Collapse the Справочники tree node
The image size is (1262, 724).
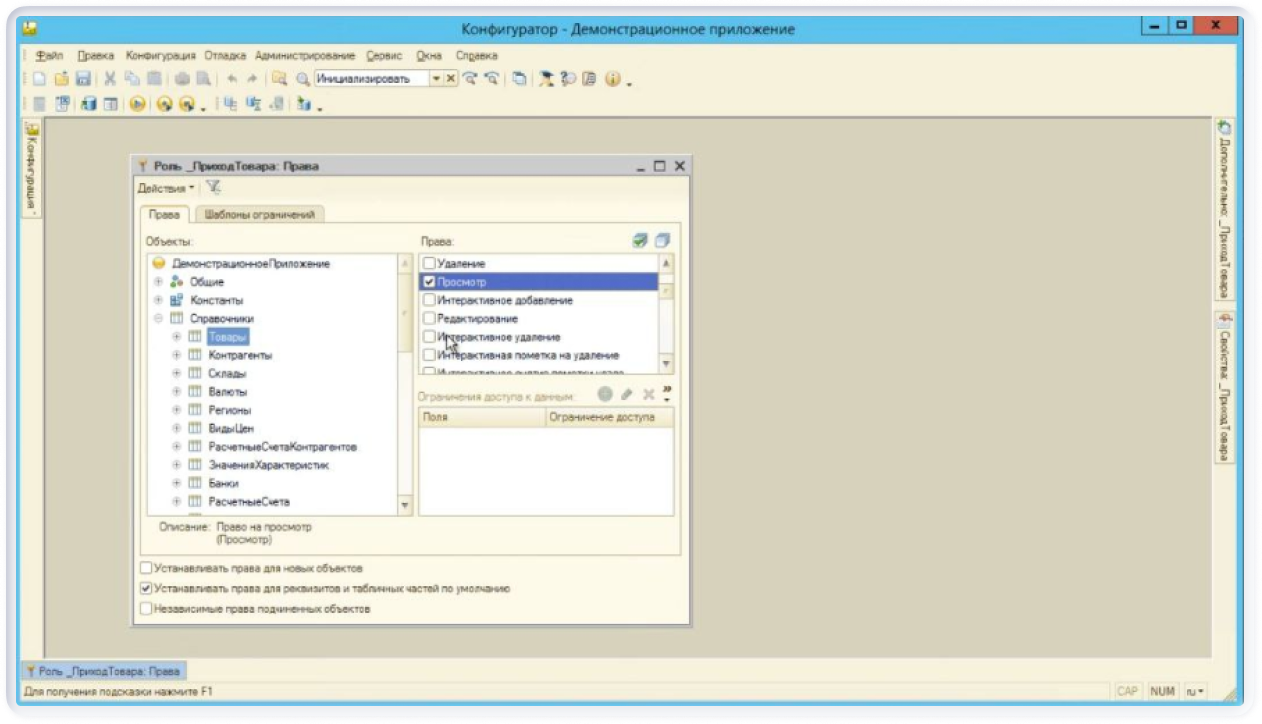[x=158, y=319]
